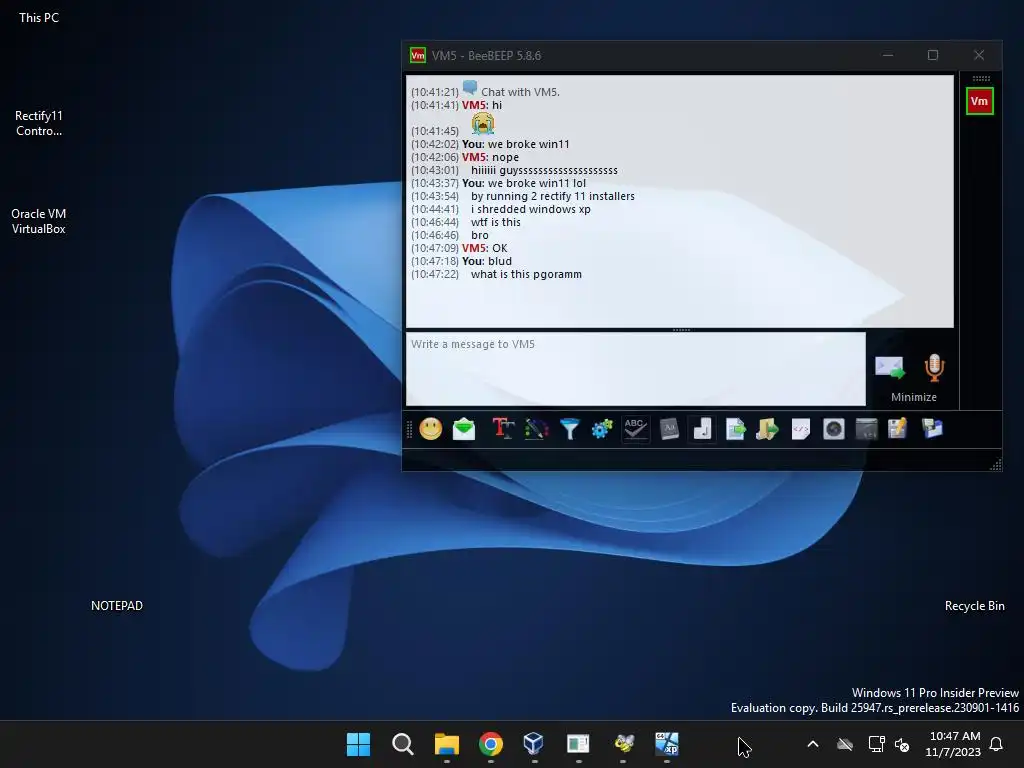This screenshot has width=1024, height=768.
Task: Select the red Vm user avatar in sidebar
Action: click(x=980, y=101)
